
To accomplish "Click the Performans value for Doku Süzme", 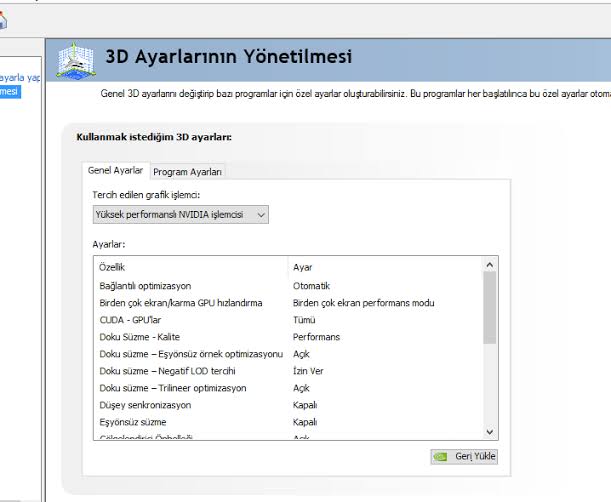I will [x=316, y=337].
